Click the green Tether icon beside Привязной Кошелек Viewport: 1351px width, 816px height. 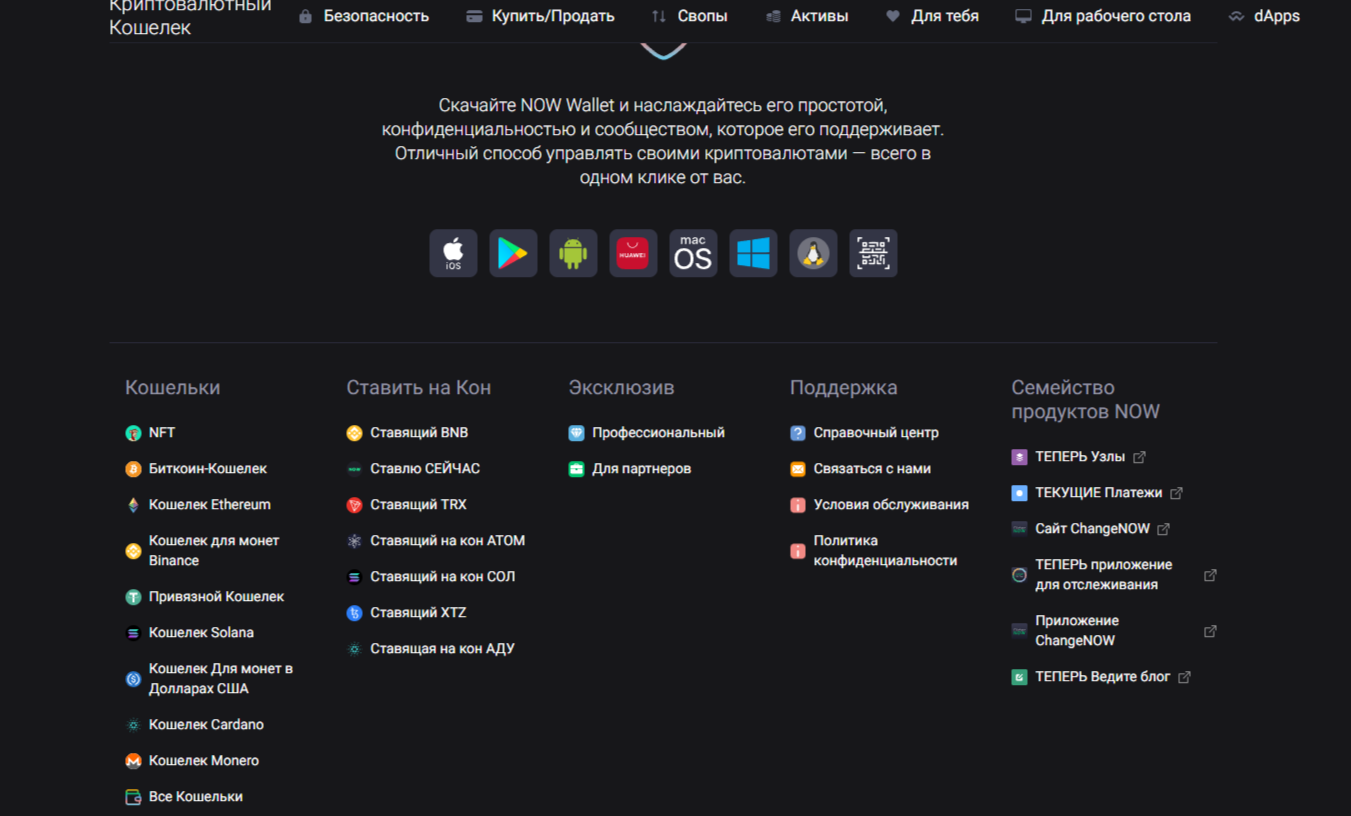133,597
